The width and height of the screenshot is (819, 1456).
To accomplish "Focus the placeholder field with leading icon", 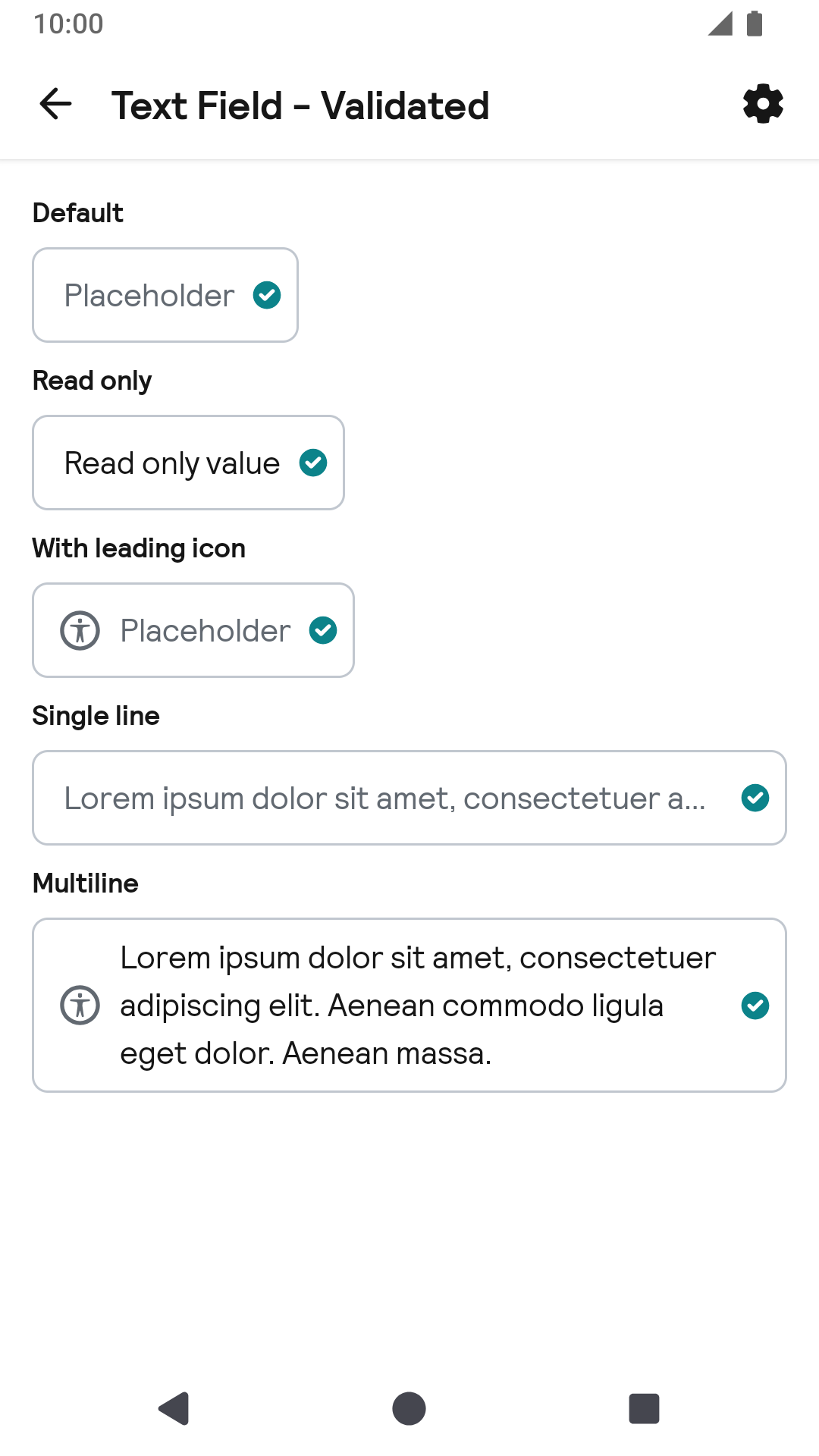I will click(206, 631).
